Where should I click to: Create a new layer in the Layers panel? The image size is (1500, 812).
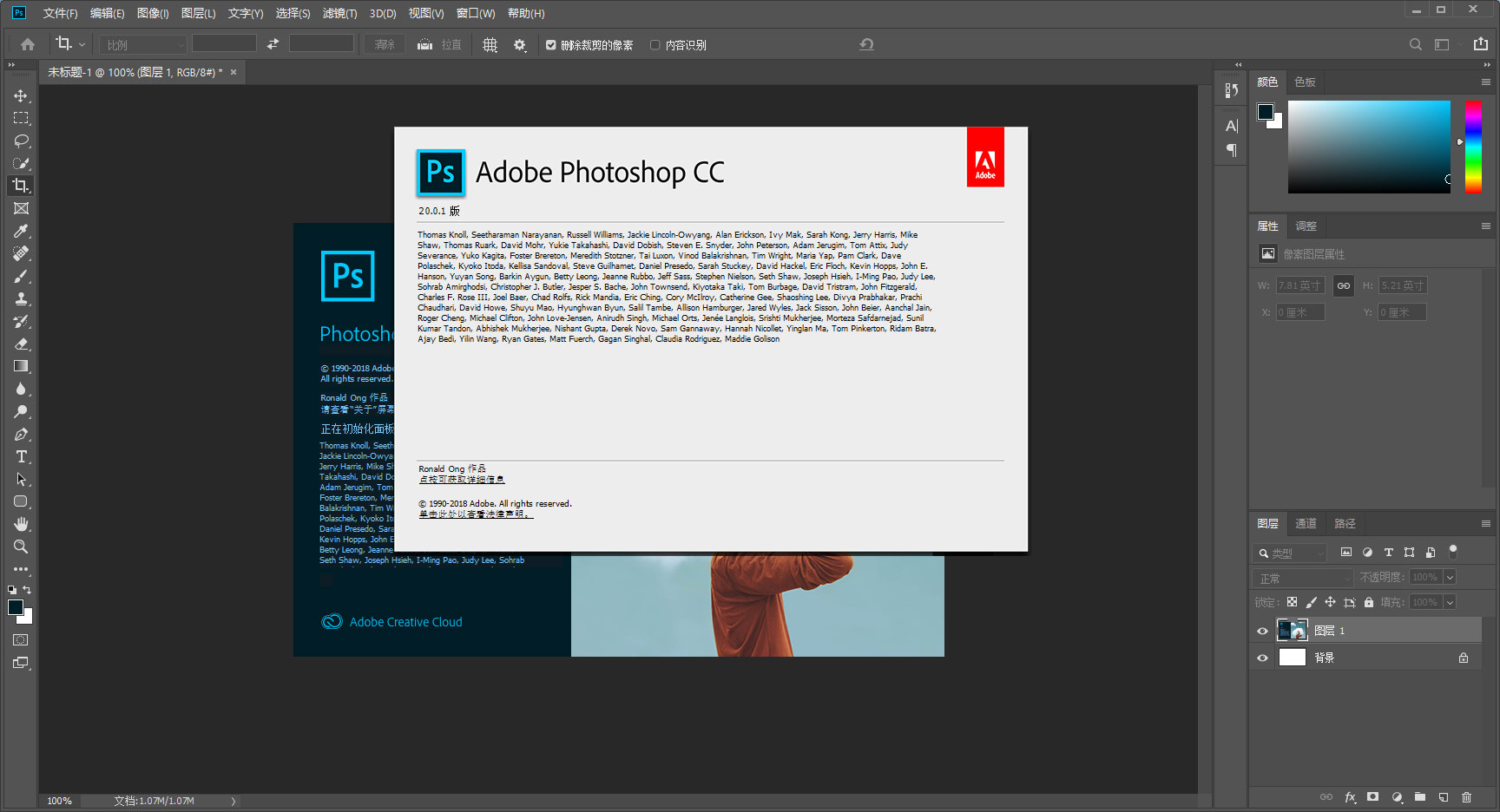point(1444,797)
